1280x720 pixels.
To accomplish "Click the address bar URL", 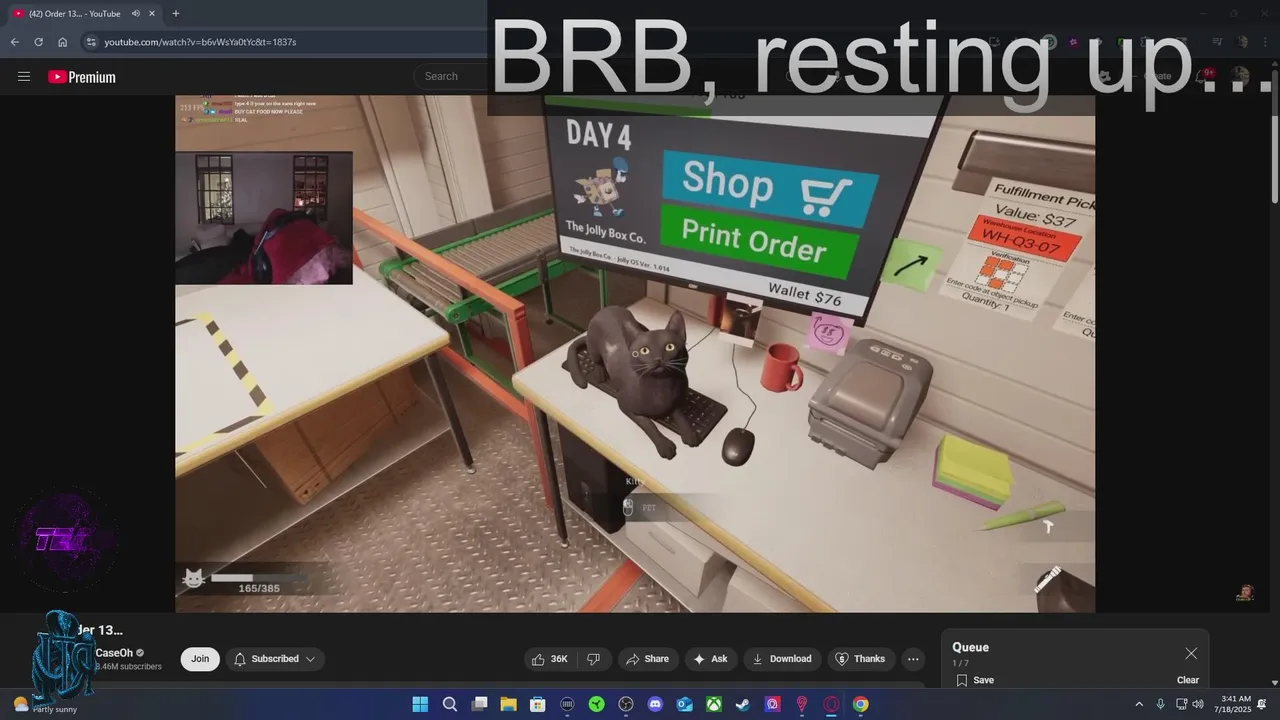I will pos(200,42).
